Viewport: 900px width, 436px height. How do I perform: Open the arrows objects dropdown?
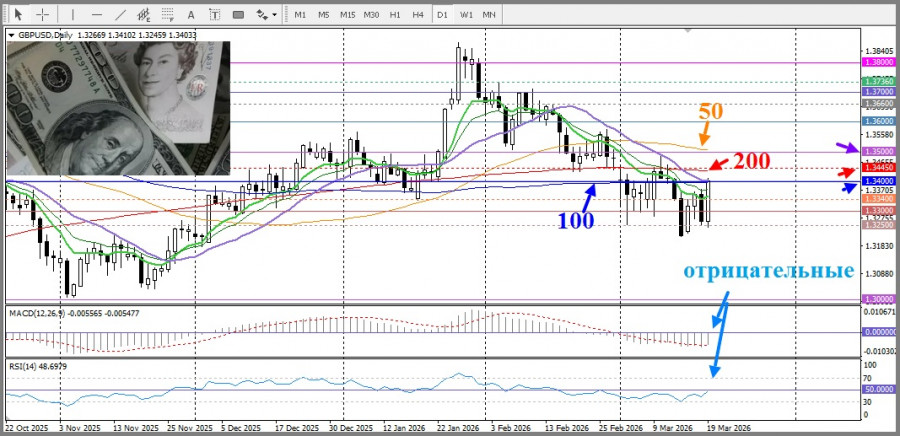(x=266, y=15)
